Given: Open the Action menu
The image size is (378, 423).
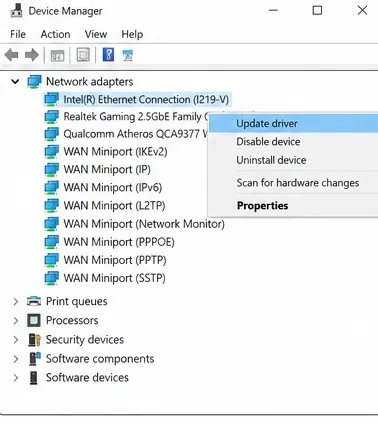Looking at the screenshot, I should pyautogui.click(x=55, y=34).
